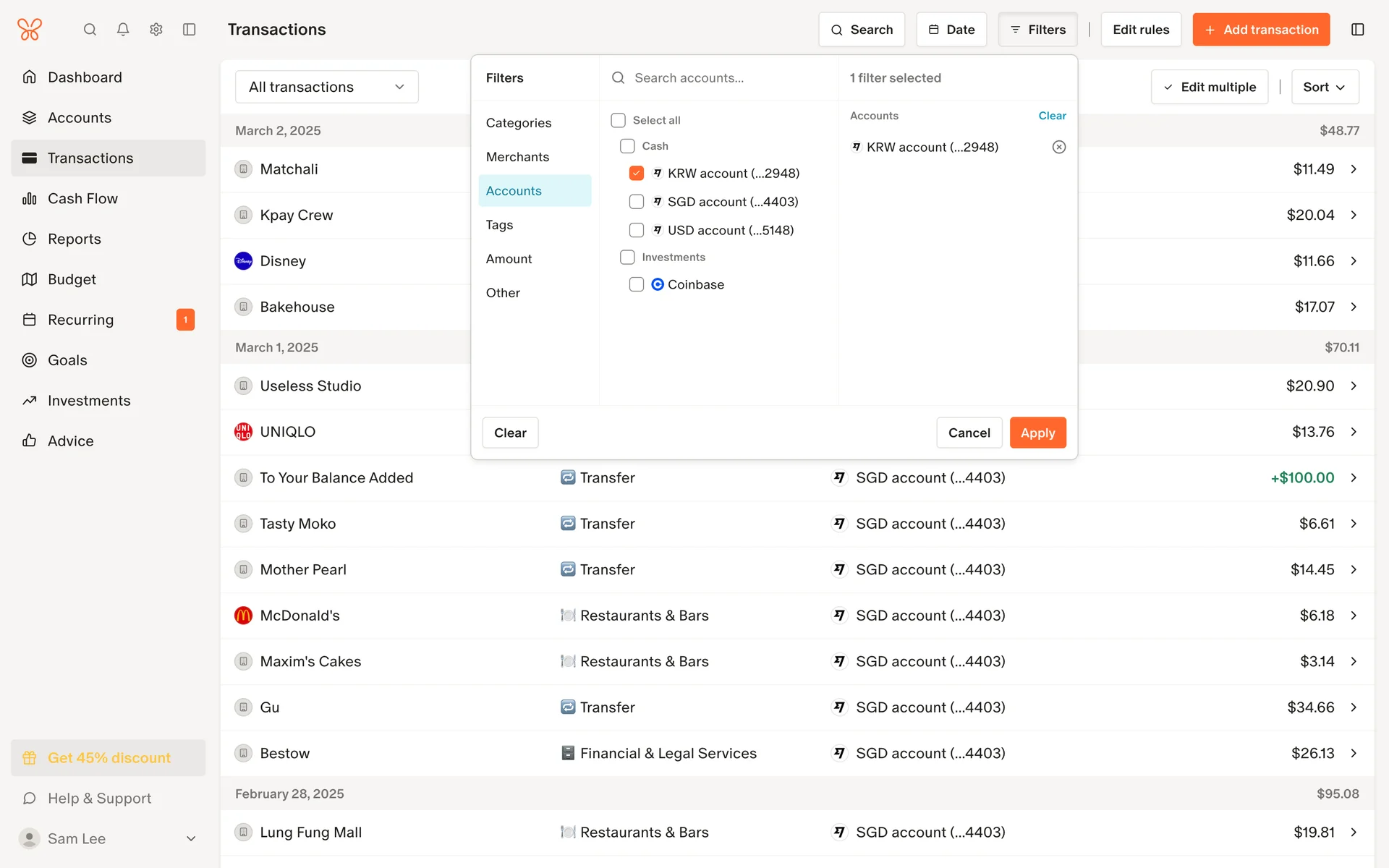Enable the Coinbase checkbox
The width and height of the screenshot is (1389, 868).
(637, 285)
